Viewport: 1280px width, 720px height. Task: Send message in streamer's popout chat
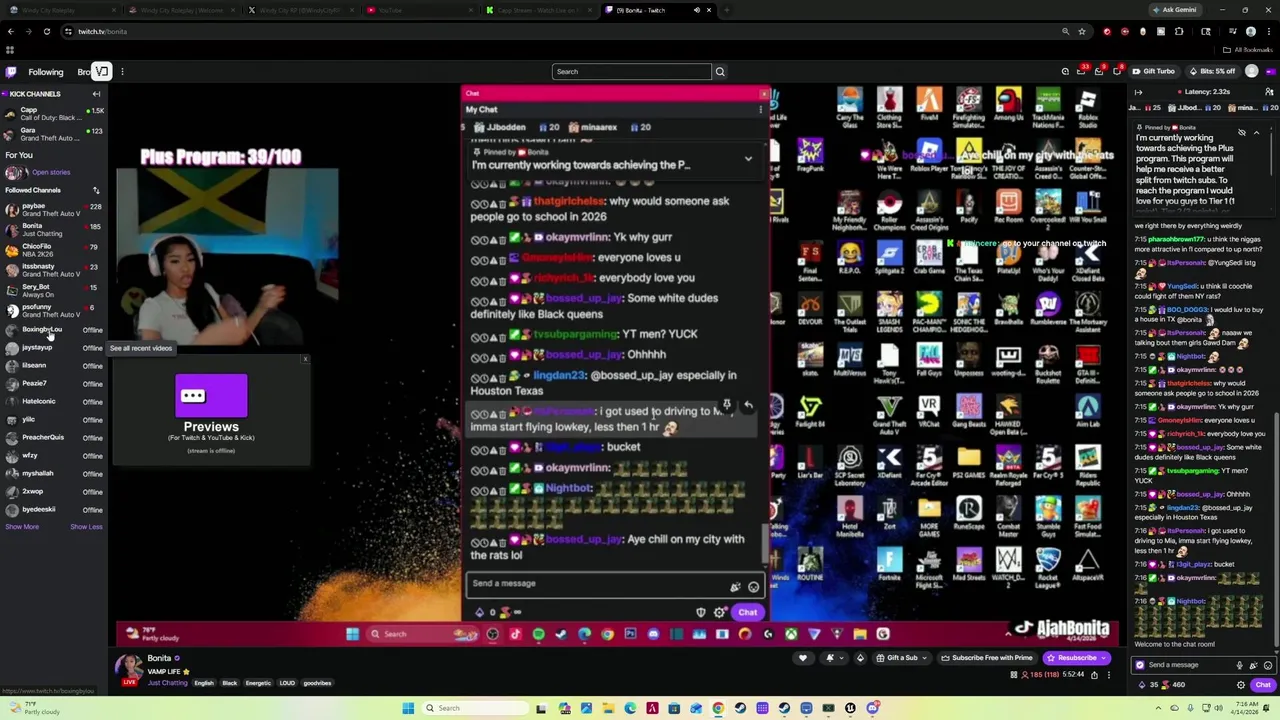[748, 612]
